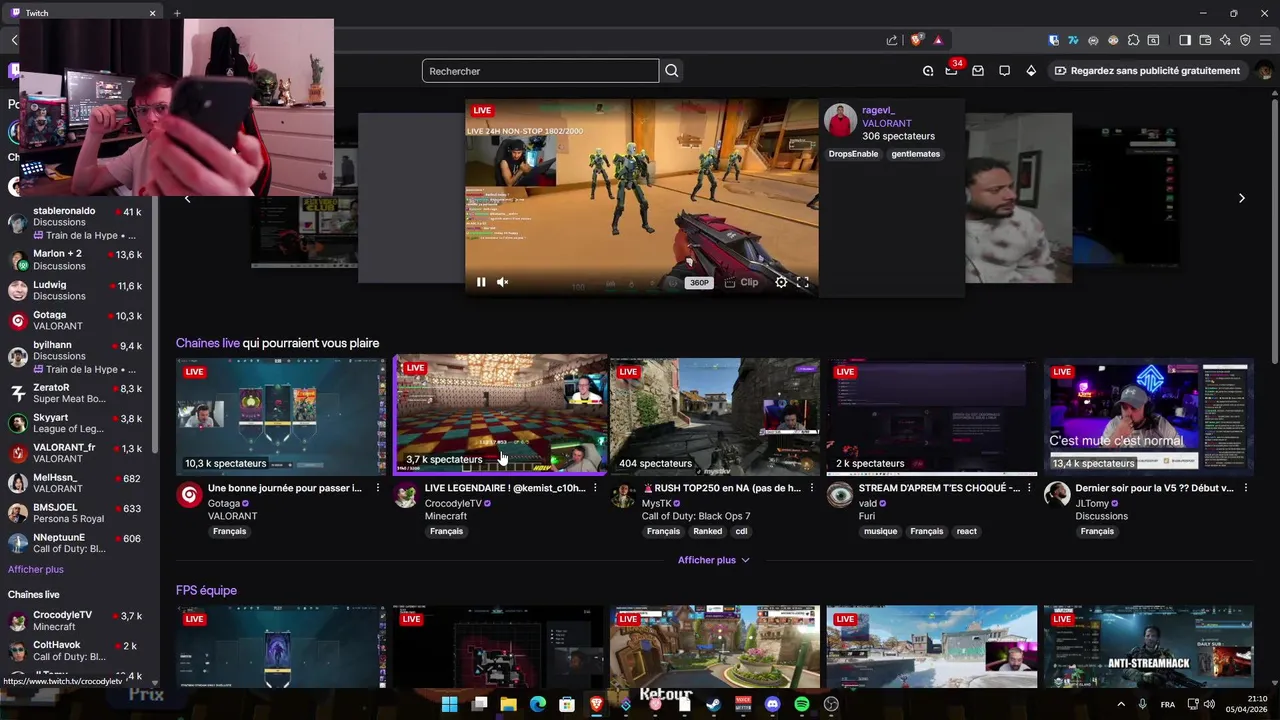Image resolution: width=1280 pixels, height=720 pixels.
Task: Open Discord from the taskbar
Action: 772,704
